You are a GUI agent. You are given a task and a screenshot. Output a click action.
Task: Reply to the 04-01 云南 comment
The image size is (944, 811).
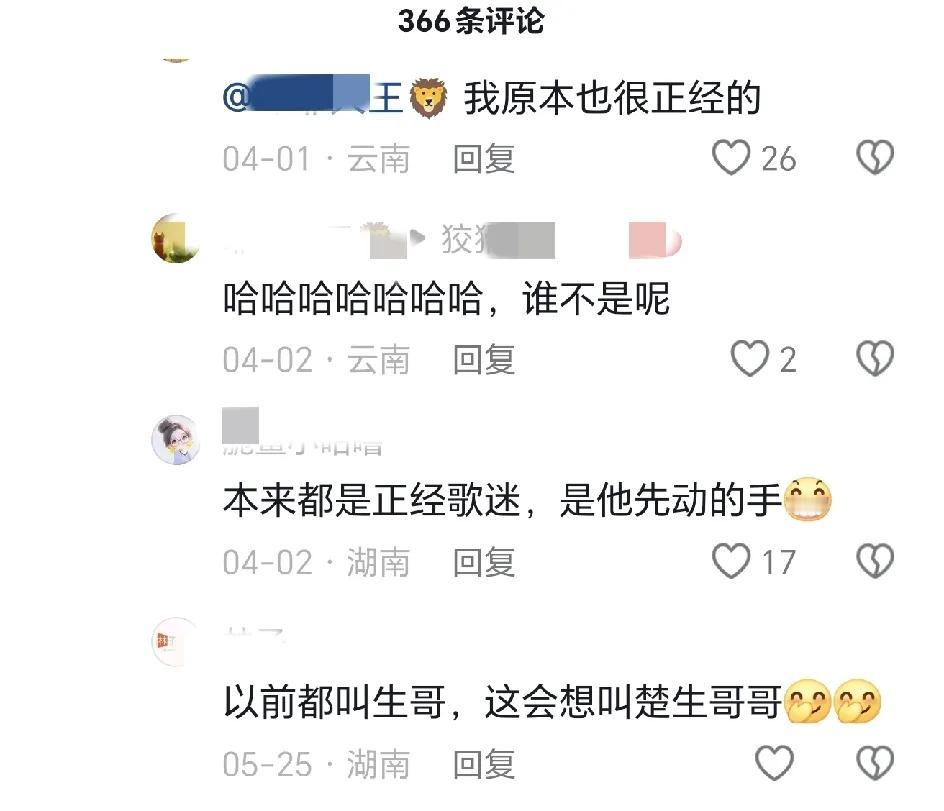(483, 159)
